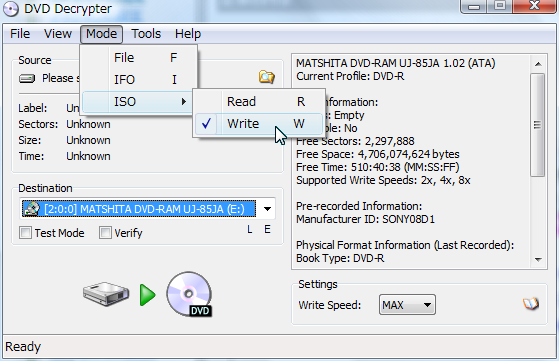Click 'Supported Write Speeds: 2x, 4x, 8x' line

pos(383,180)
